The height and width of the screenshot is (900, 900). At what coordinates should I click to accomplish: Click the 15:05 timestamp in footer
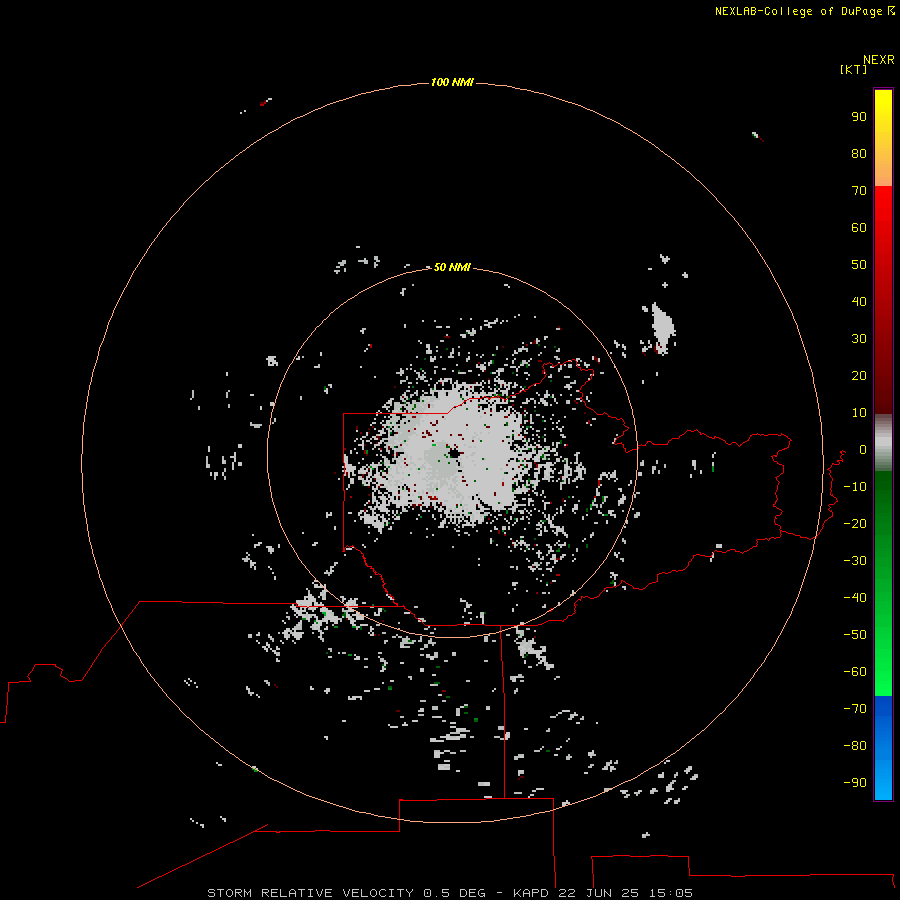[670, 893]
